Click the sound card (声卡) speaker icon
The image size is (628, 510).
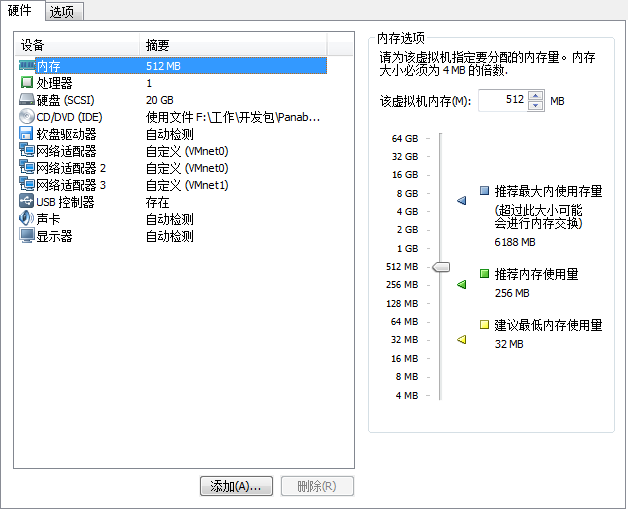point(26,218)
